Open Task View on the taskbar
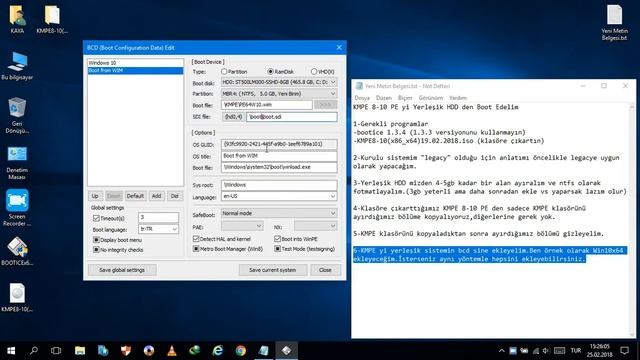The image size is (640, 360). [x=56, y=351]
